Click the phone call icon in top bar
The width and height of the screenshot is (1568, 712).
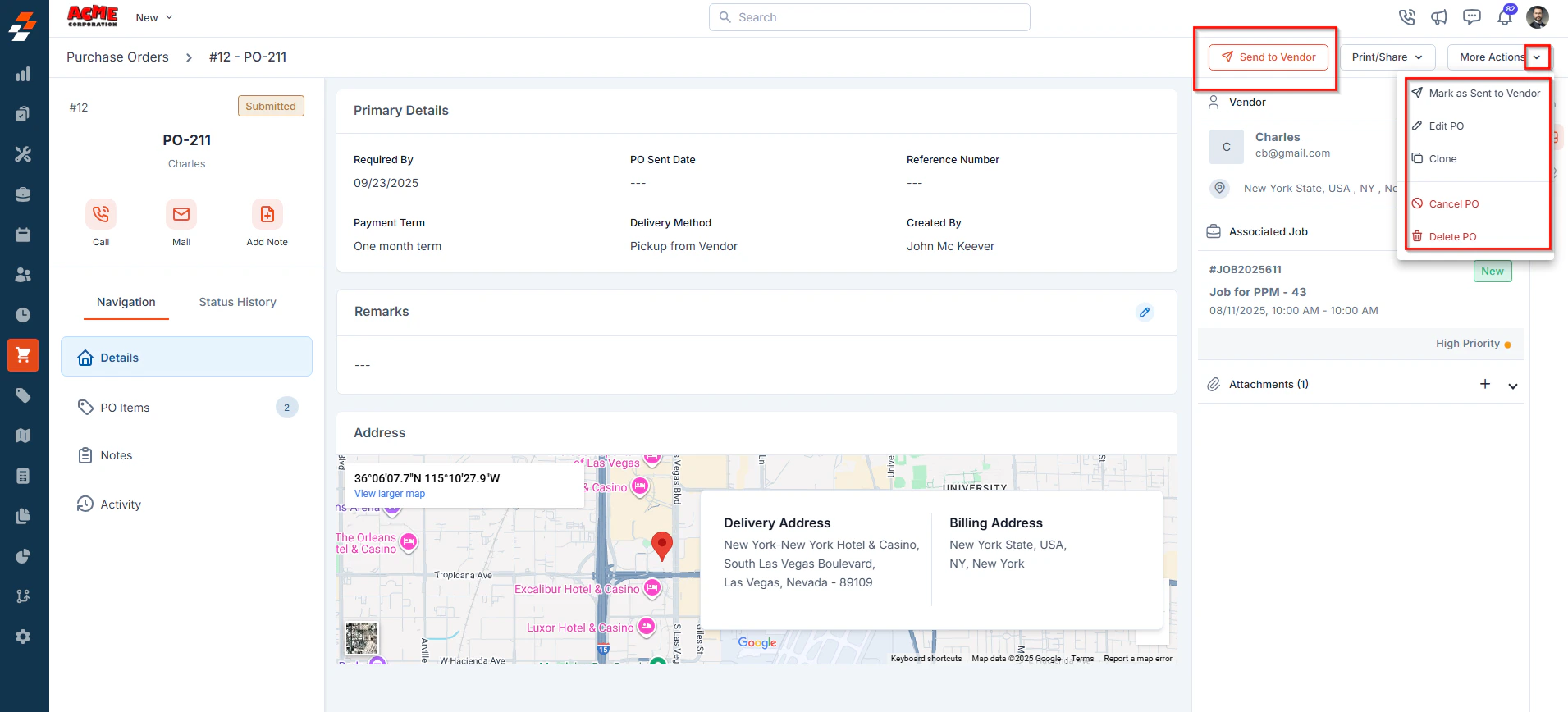coord(1406,17)
